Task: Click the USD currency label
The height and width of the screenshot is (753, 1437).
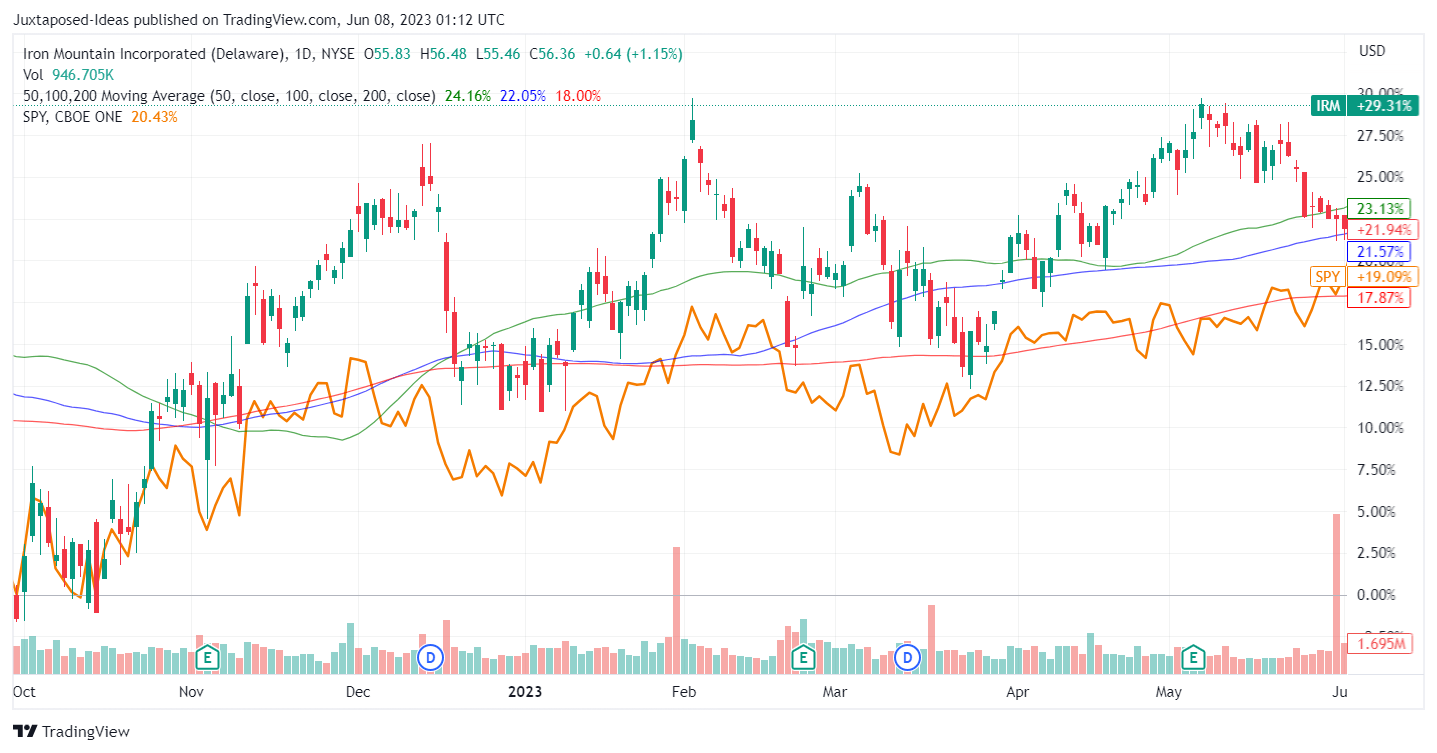Action: (1373, 51)
